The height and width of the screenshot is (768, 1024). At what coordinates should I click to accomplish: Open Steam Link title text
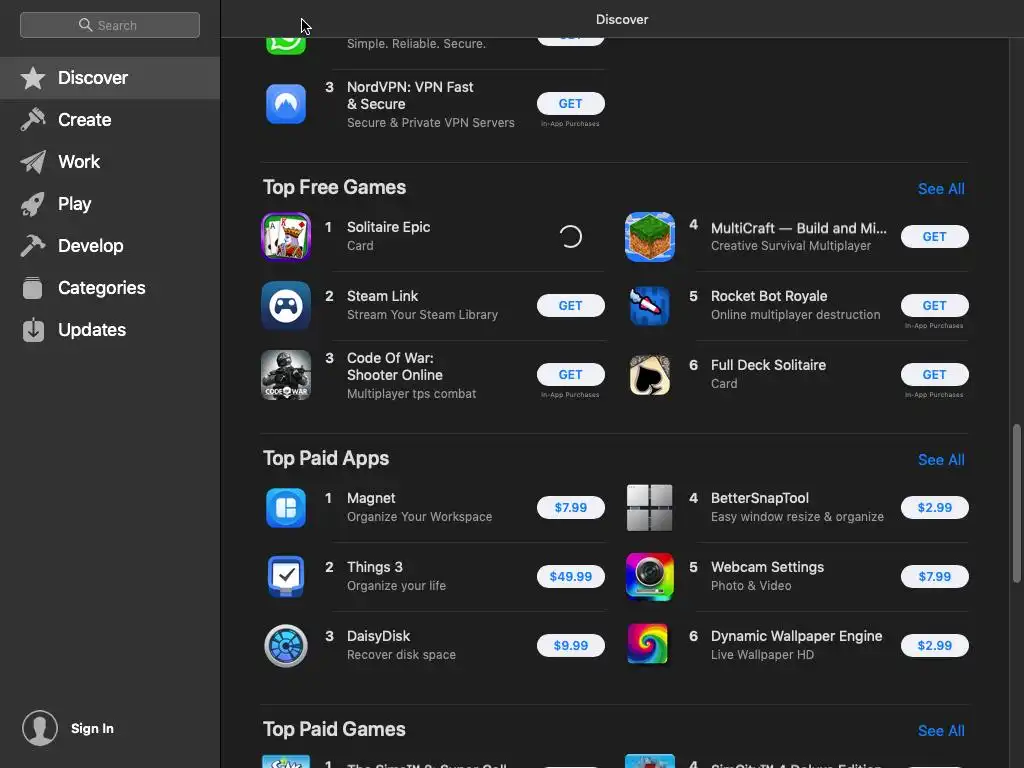point(383,296)
